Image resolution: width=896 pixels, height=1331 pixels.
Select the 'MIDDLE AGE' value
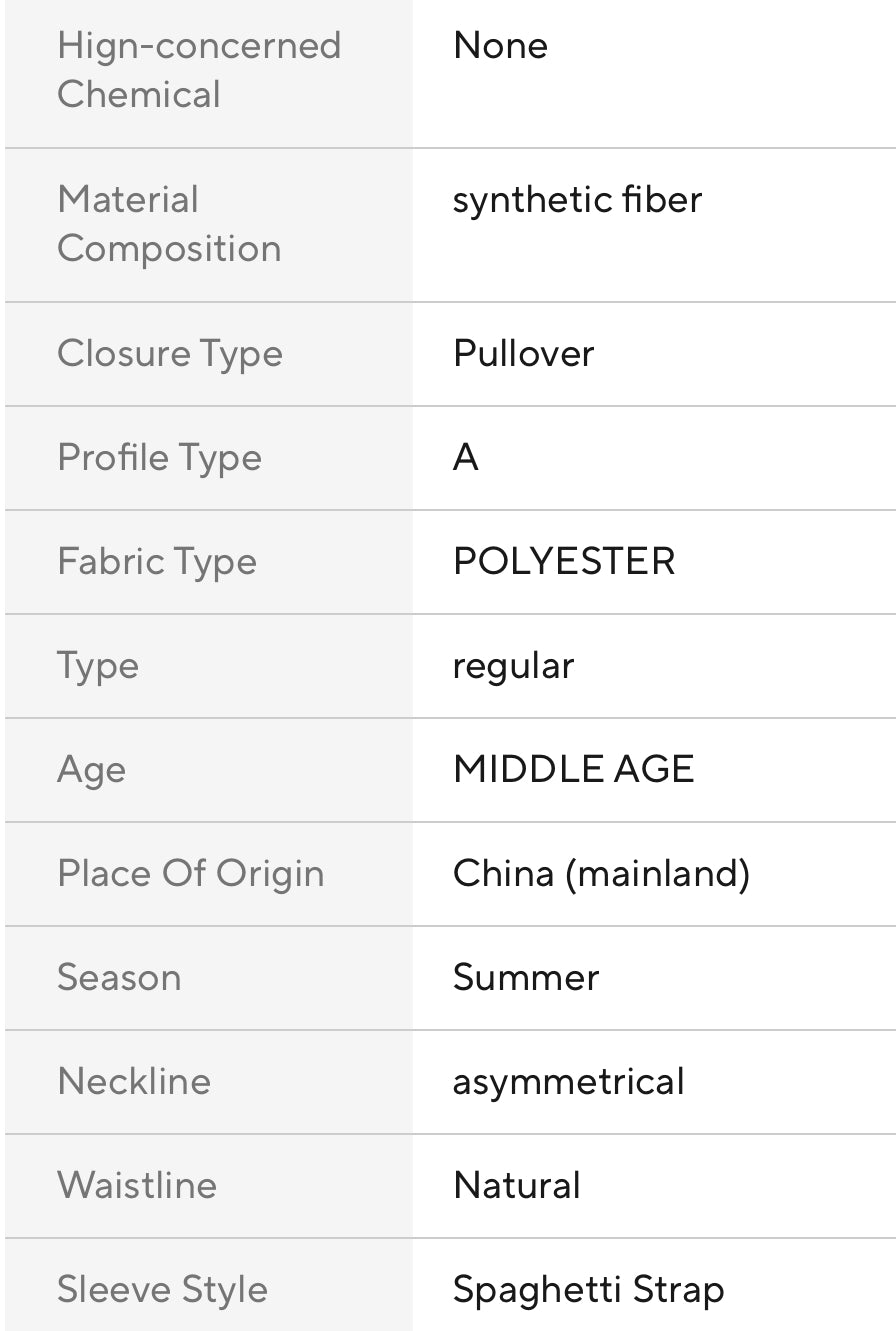(x=573, y=770)
